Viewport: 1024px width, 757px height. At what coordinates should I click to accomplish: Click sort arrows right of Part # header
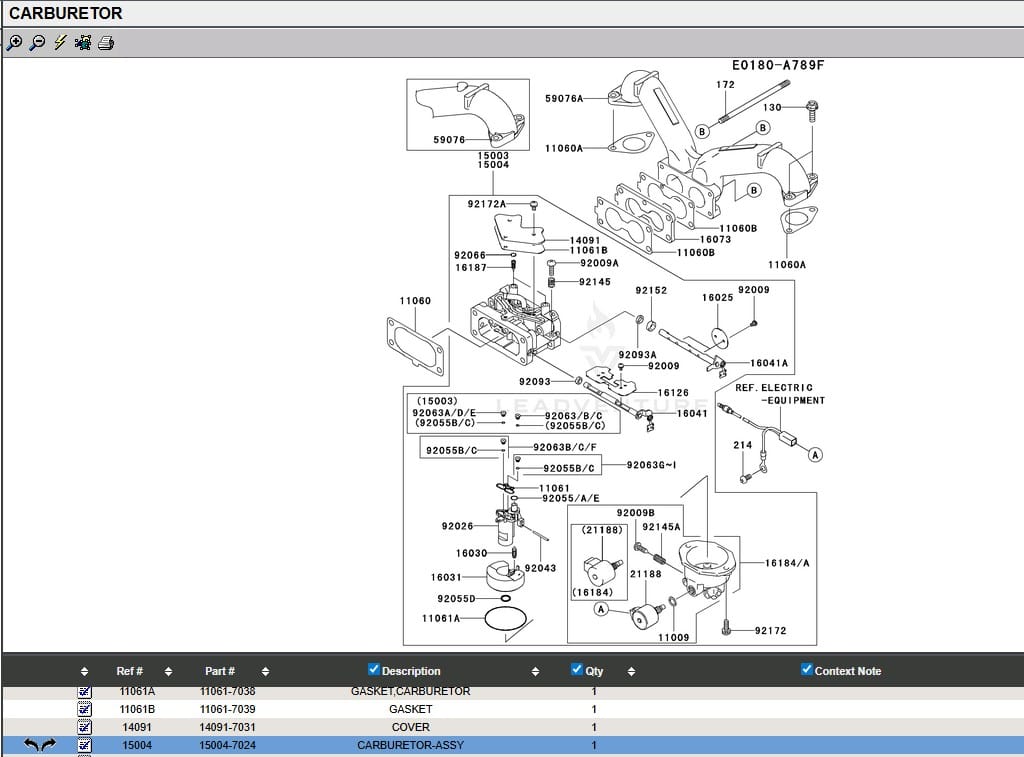click(x=265, y=672)
